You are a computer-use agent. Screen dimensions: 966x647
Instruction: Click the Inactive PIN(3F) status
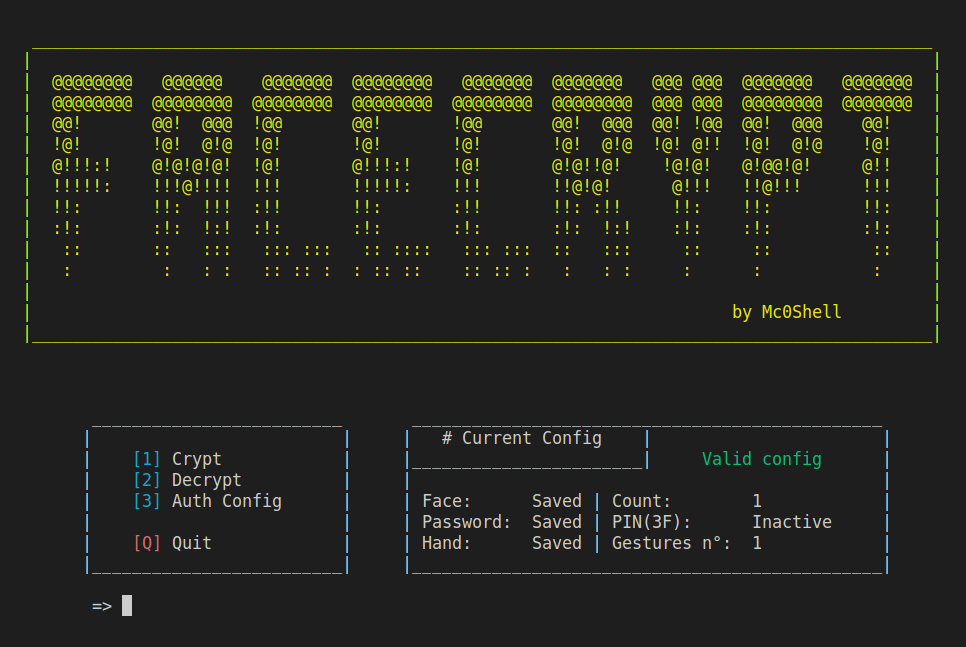[x=792, y=521]
